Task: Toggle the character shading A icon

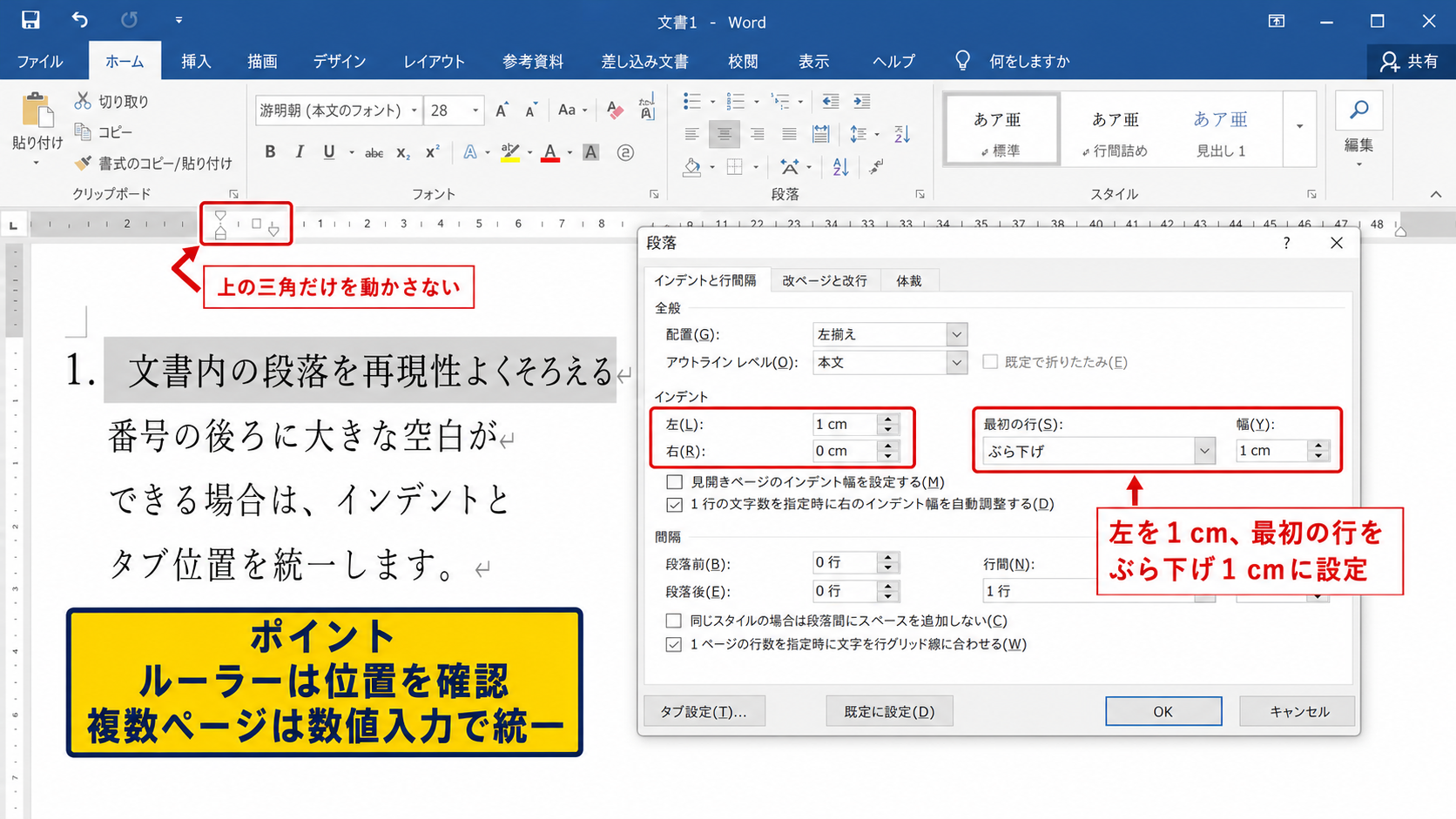Action: (x=591, y=153)
